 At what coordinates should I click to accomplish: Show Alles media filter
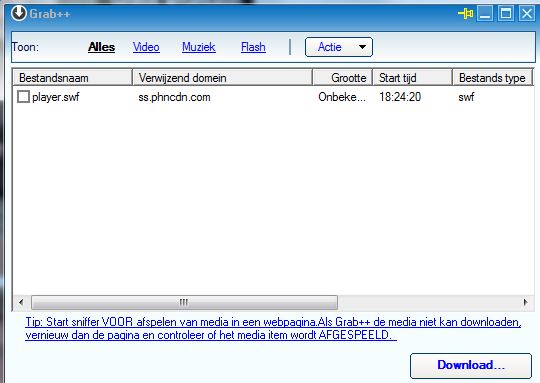coord(101,47)
